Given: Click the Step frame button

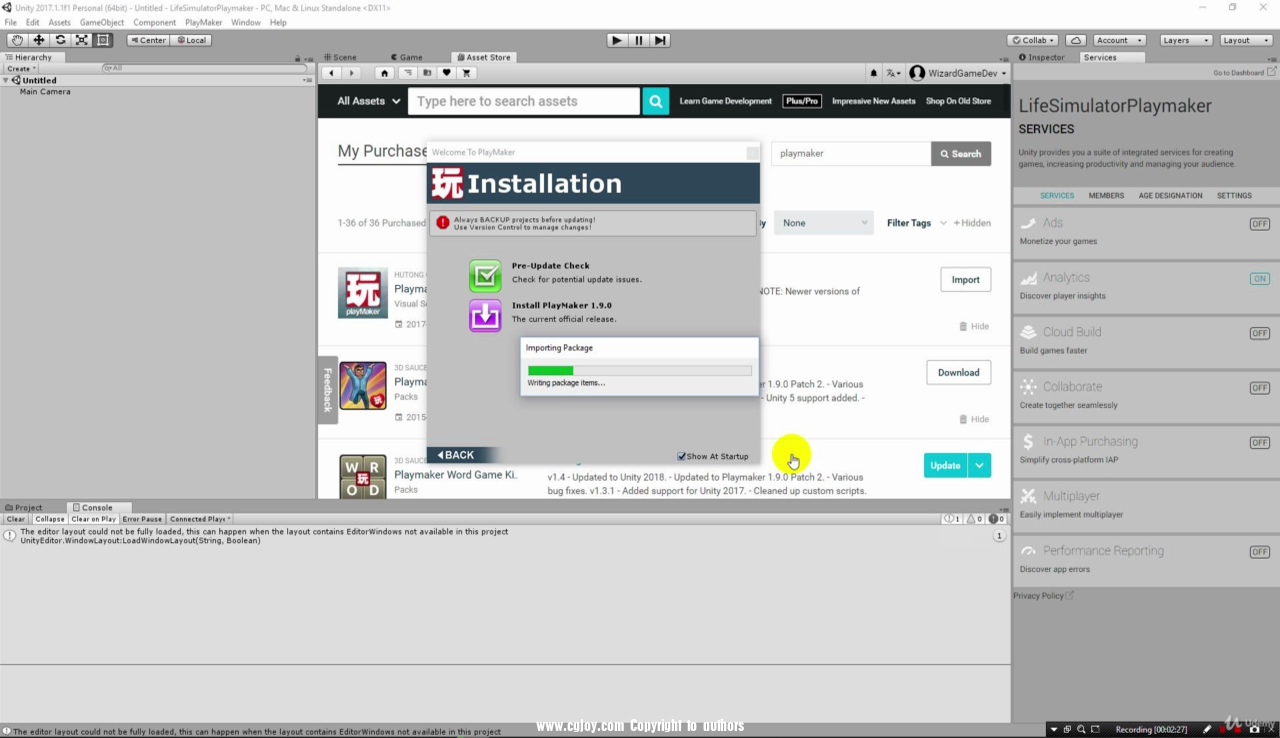Looking at the screenshot, I should pos(660,40).
